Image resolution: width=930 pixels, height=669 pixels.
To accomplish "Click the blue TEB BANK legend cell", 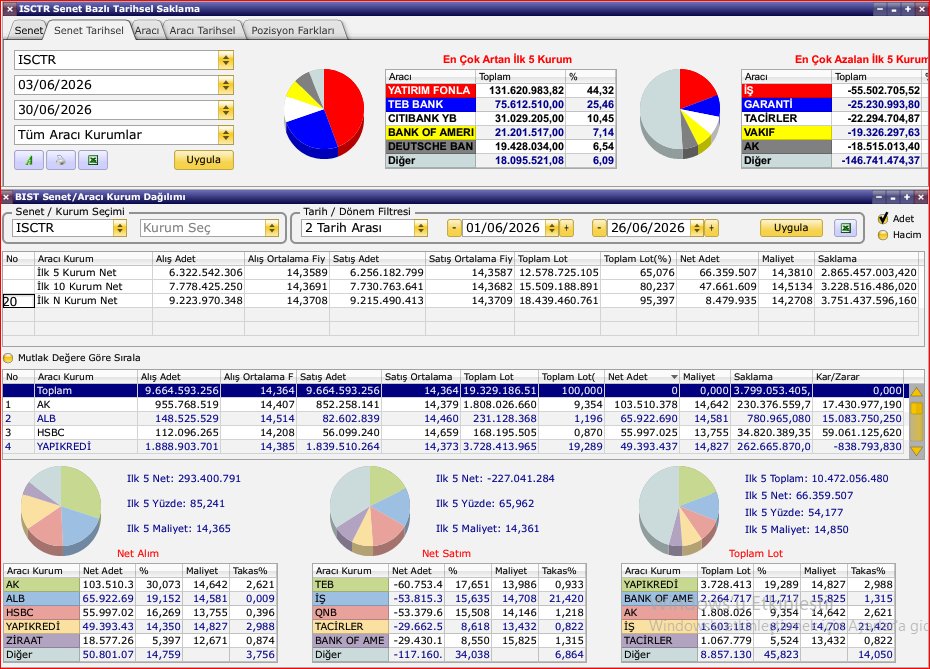I will 431,104.
